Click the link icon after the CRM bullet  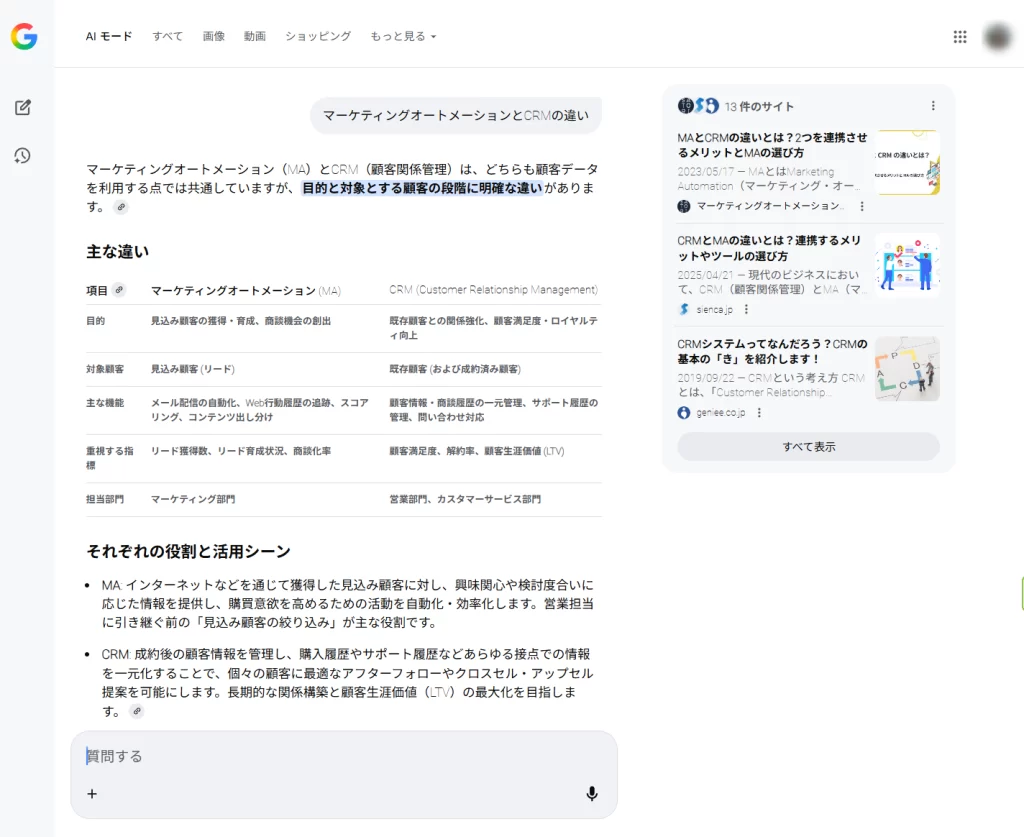(x=136, y=711)
